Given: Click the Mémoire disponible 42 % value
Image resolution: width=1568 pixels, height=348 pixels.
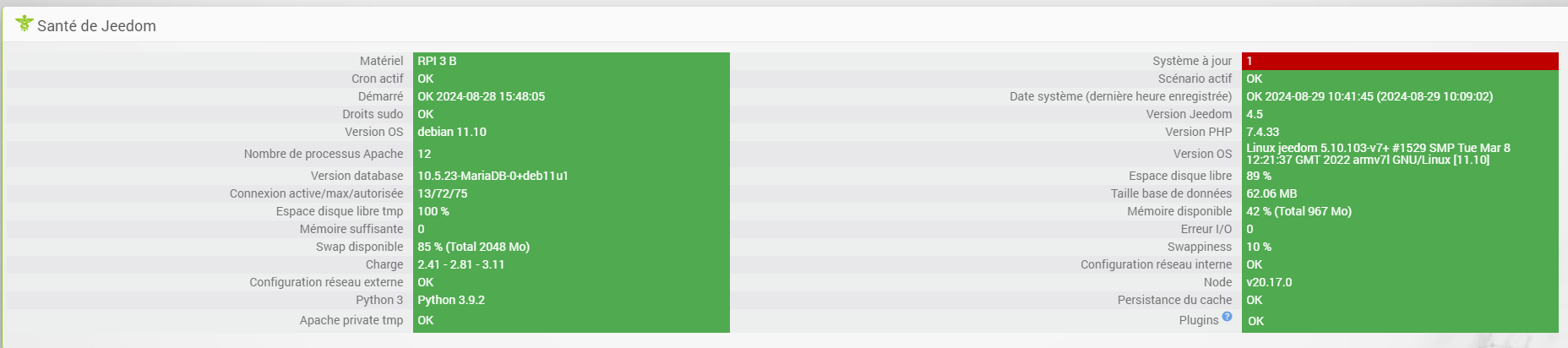Looking at the screenshot, I should click(x=1298, y=211).
